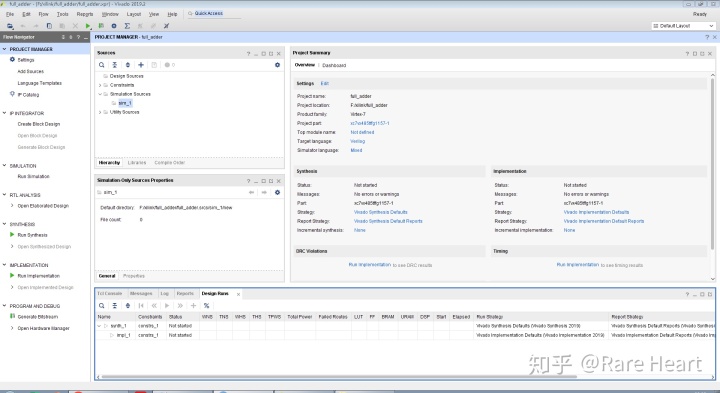This screenshot has height=393, width=720.
Task: Open the File menu
Action: click(x=10, y=14)
